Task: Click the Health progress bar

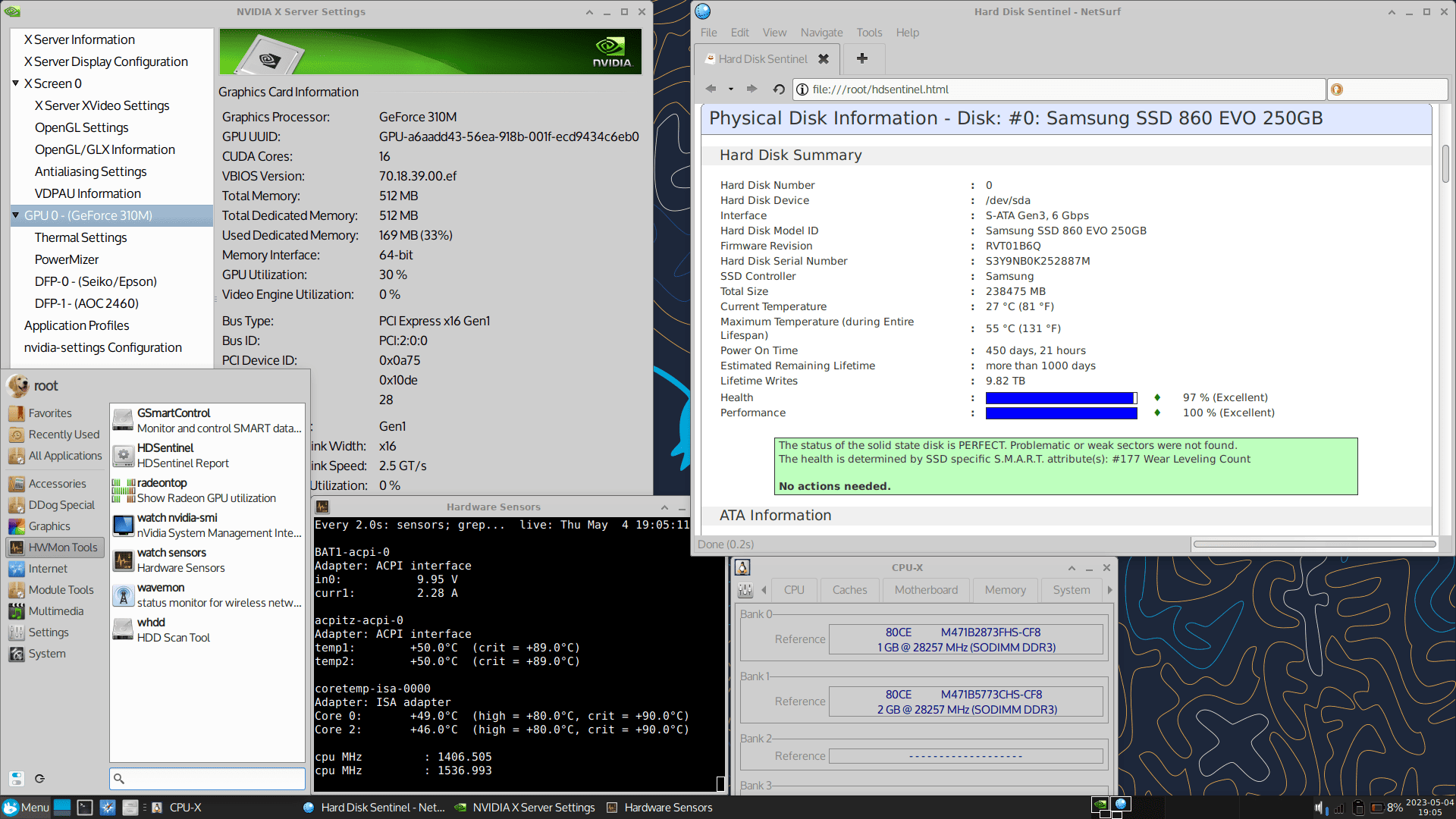Action: (1062, 398)
